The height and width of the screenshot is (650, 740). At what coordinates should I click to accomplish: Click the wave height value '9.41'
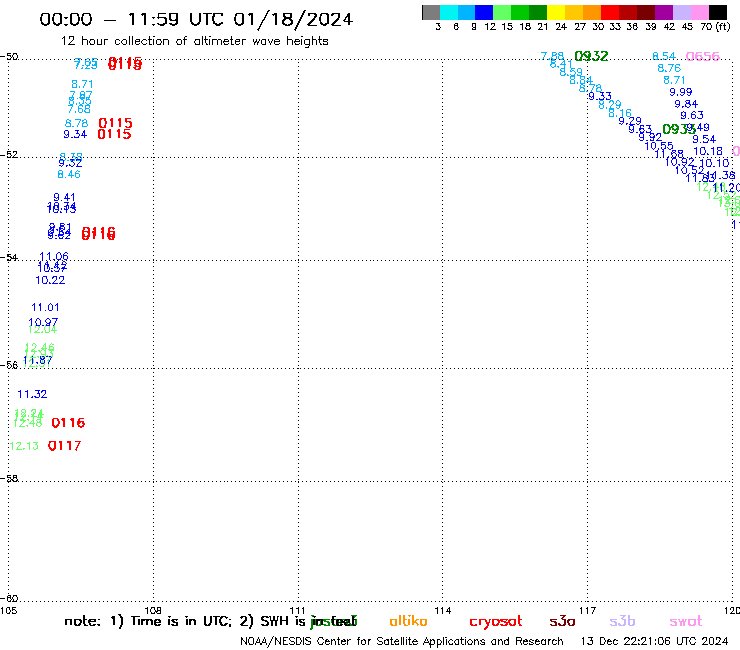tap(64, 197)
